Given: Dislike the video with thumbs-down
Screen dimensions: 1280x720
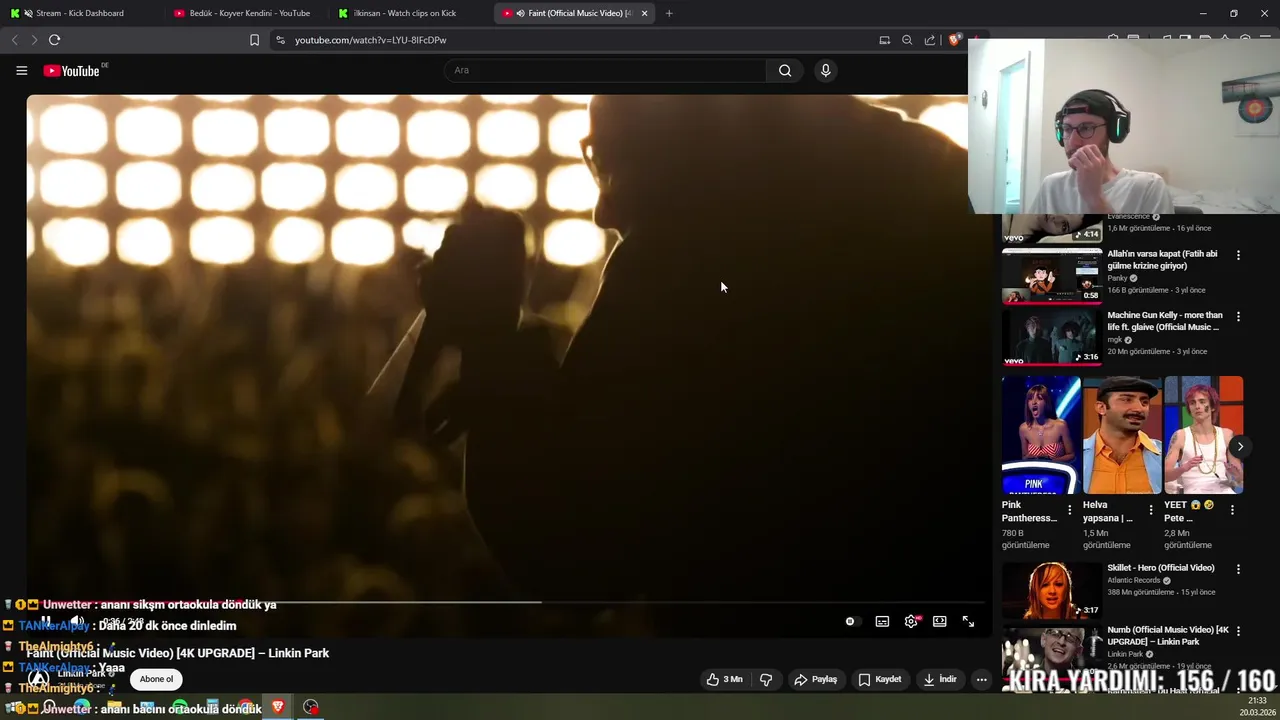Looking at the screenshot, I should pyautogui.click(x=766, y=679).
